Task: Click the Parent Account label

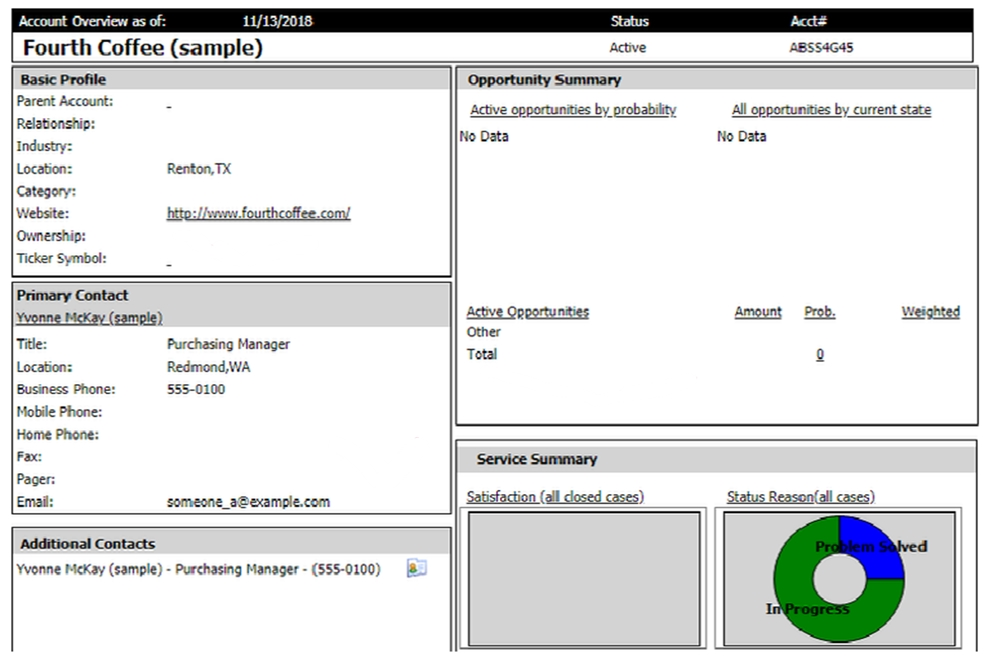Action: pyautogui.click(x=65, y=102)
